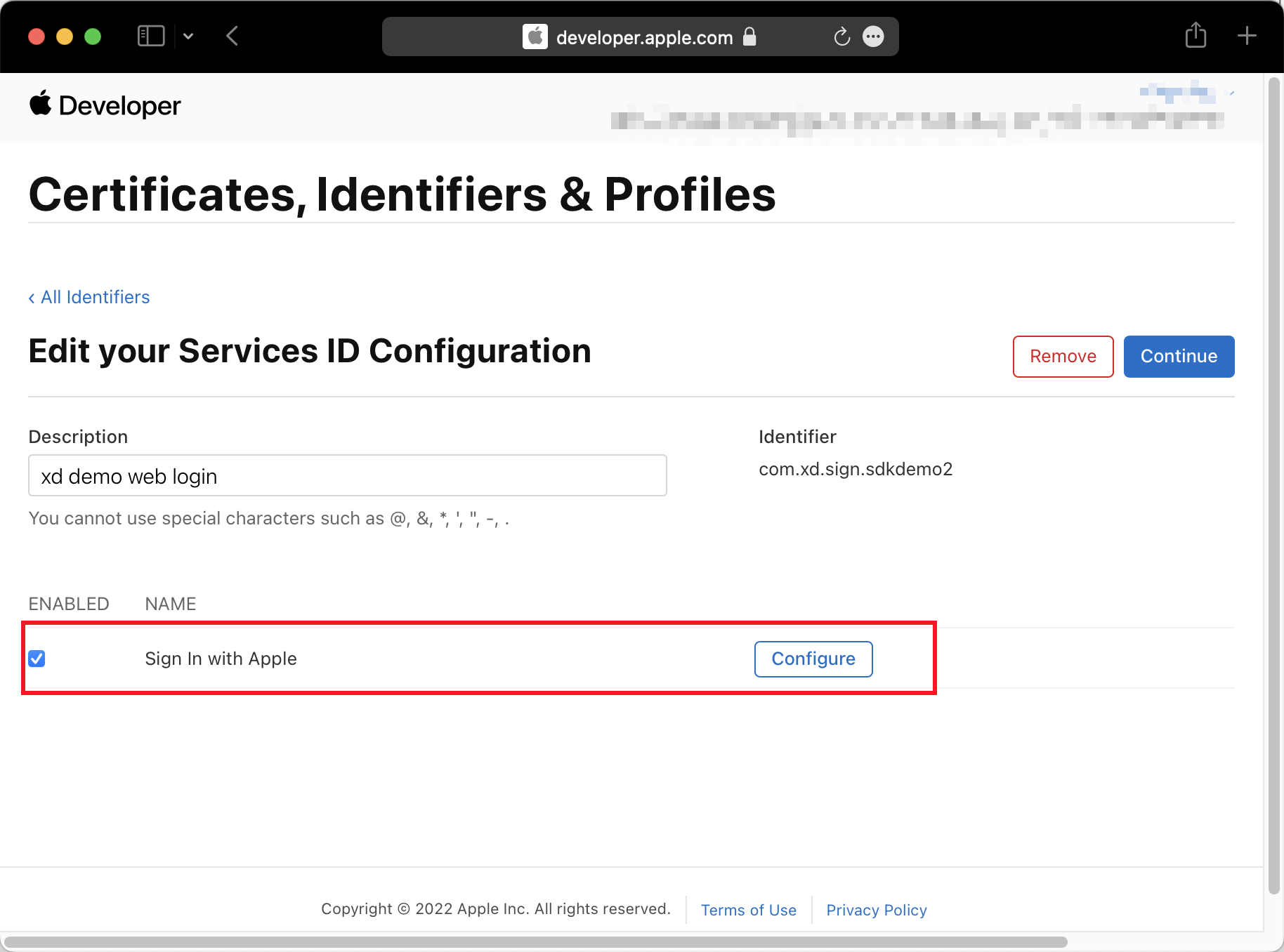Viewport: 1284px width, 952px height.
Task: Click the vertical page scrollbar
Action: pos(1273,484)
